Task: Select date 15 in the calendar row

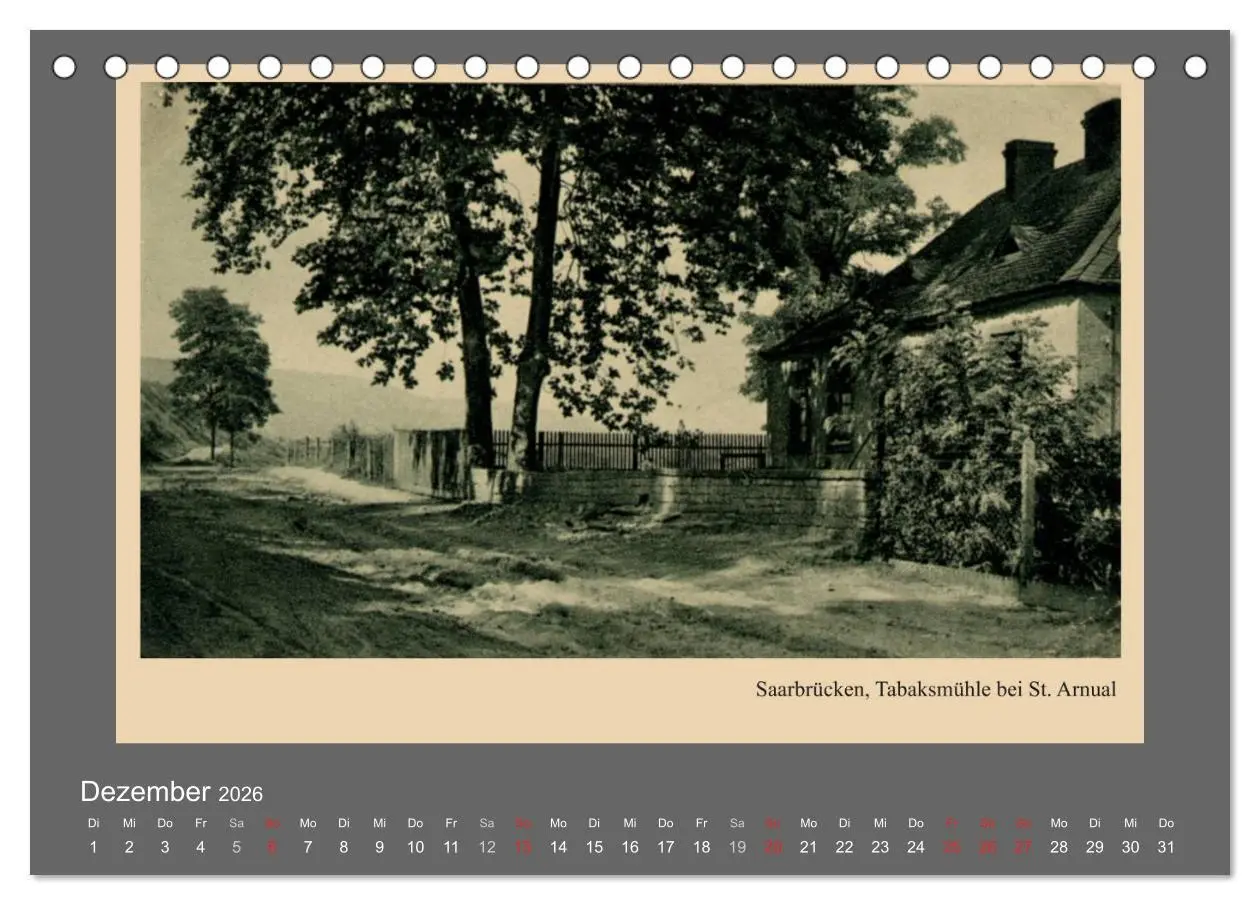Action: pos(594,847)
